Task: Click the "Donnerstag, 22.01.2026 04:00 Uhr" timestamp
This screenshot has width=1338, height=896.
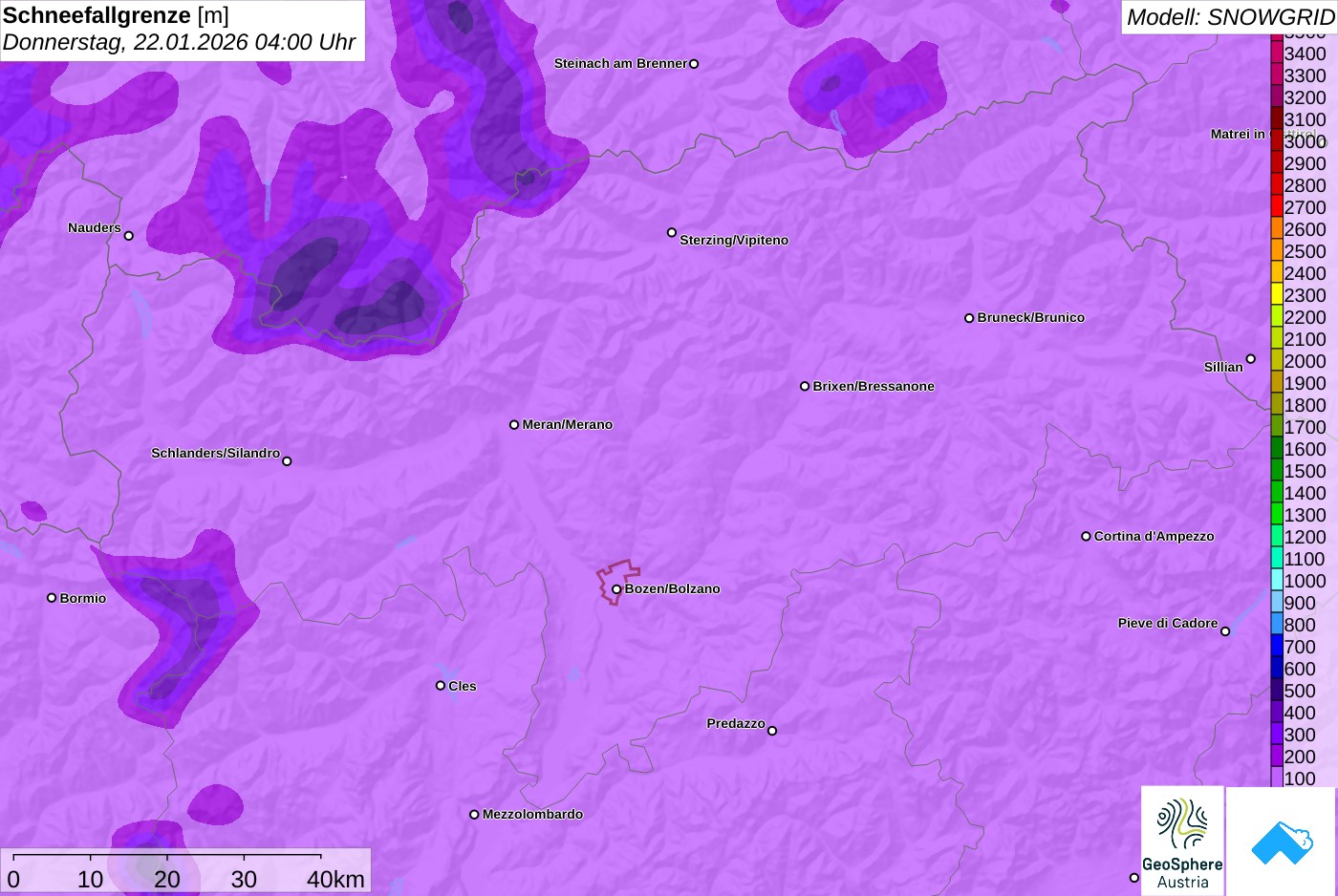Action: pos(179,42)
